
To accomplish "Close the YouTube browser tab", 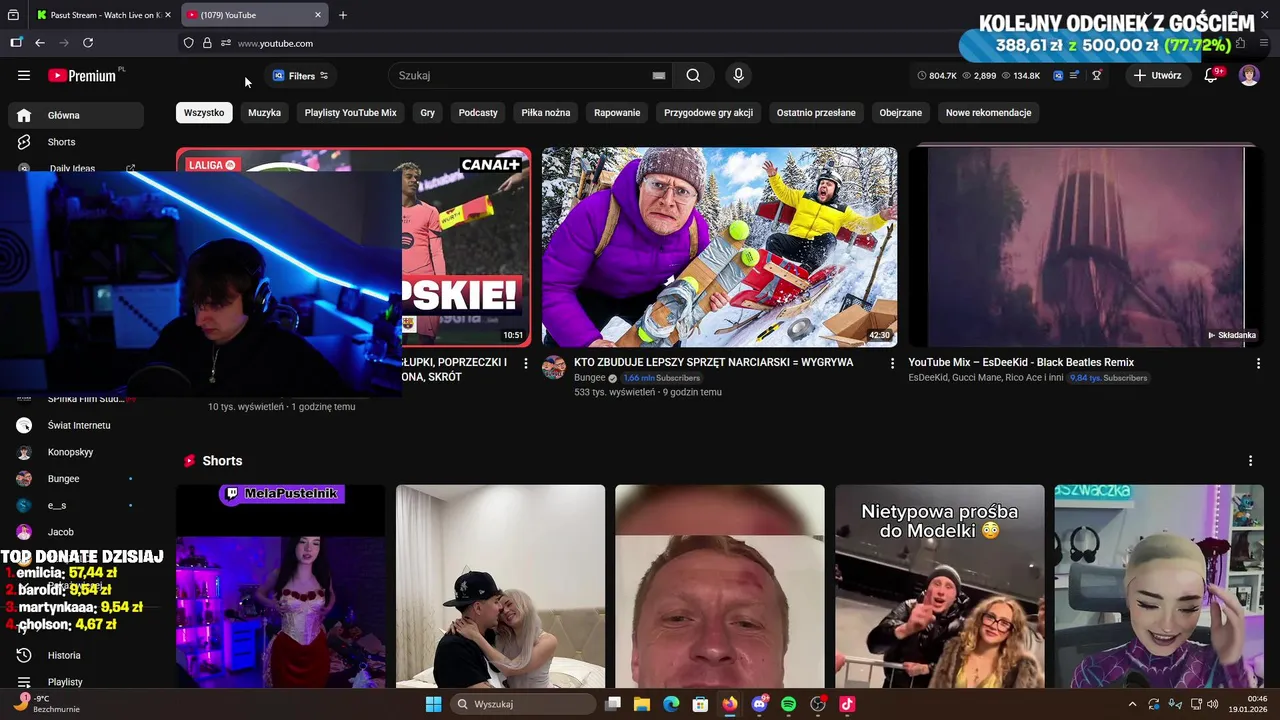I will [x=318, y=15].
